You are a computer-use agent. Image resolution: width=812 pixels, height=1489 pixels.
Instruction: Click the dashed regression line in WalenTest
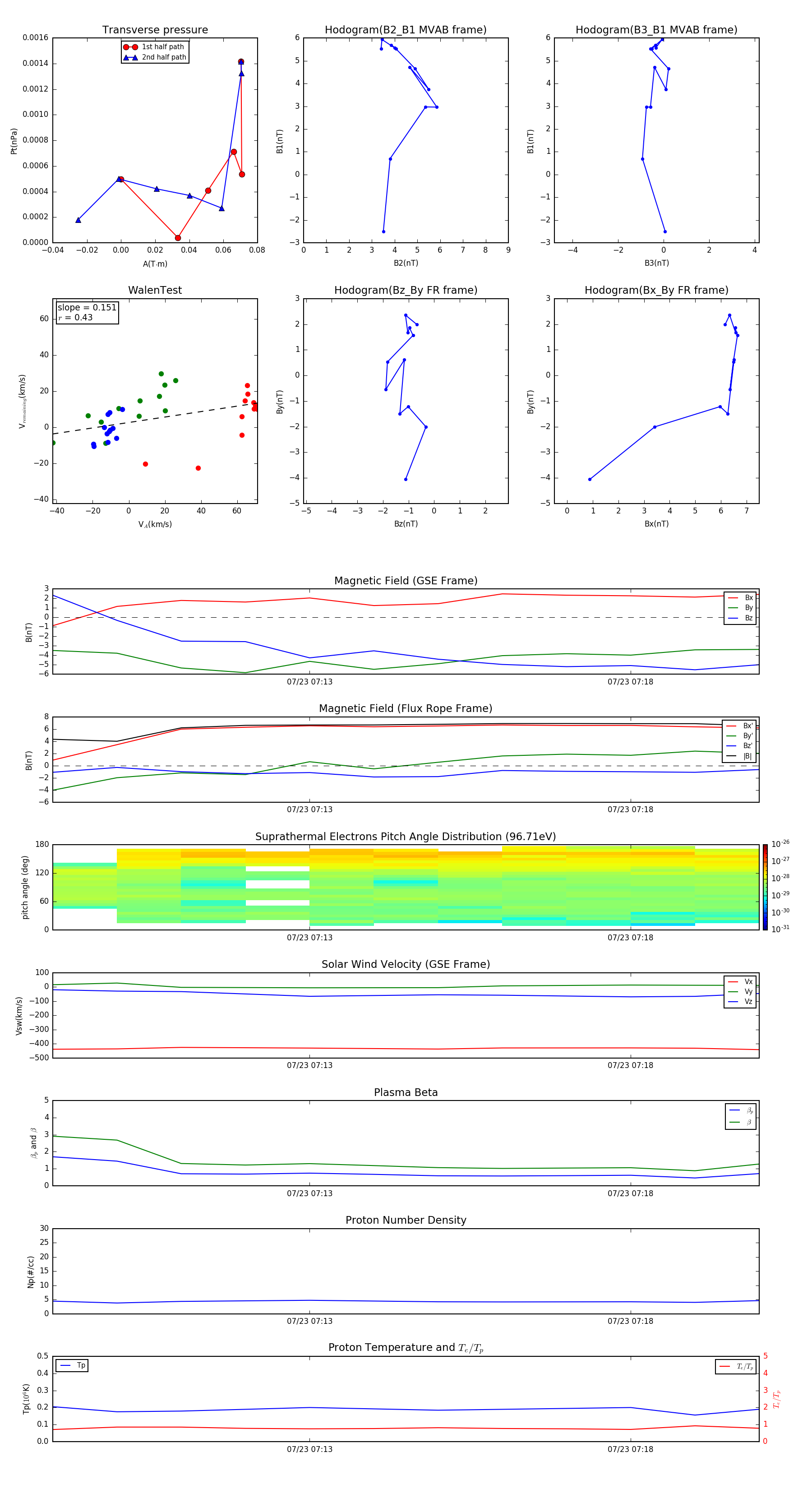[155, 418]
